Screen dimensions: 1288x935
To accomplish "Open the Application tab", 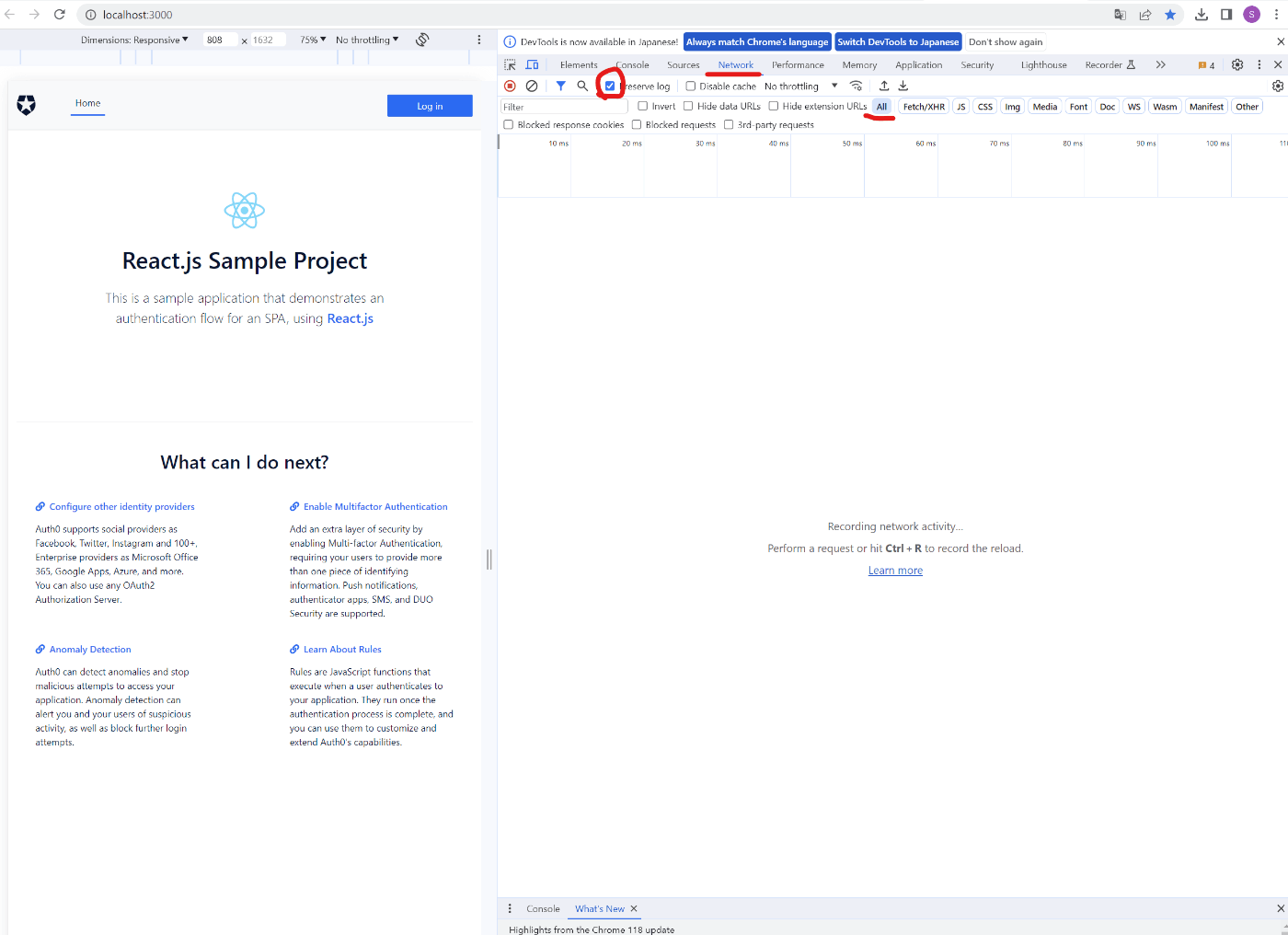I will coord(918,65).
